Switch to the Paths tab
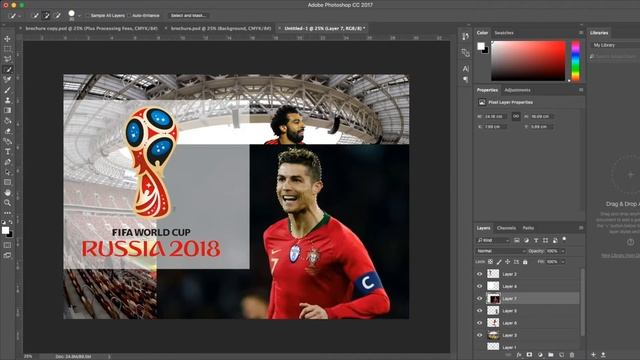640x360 pixels. click(528, 228)
